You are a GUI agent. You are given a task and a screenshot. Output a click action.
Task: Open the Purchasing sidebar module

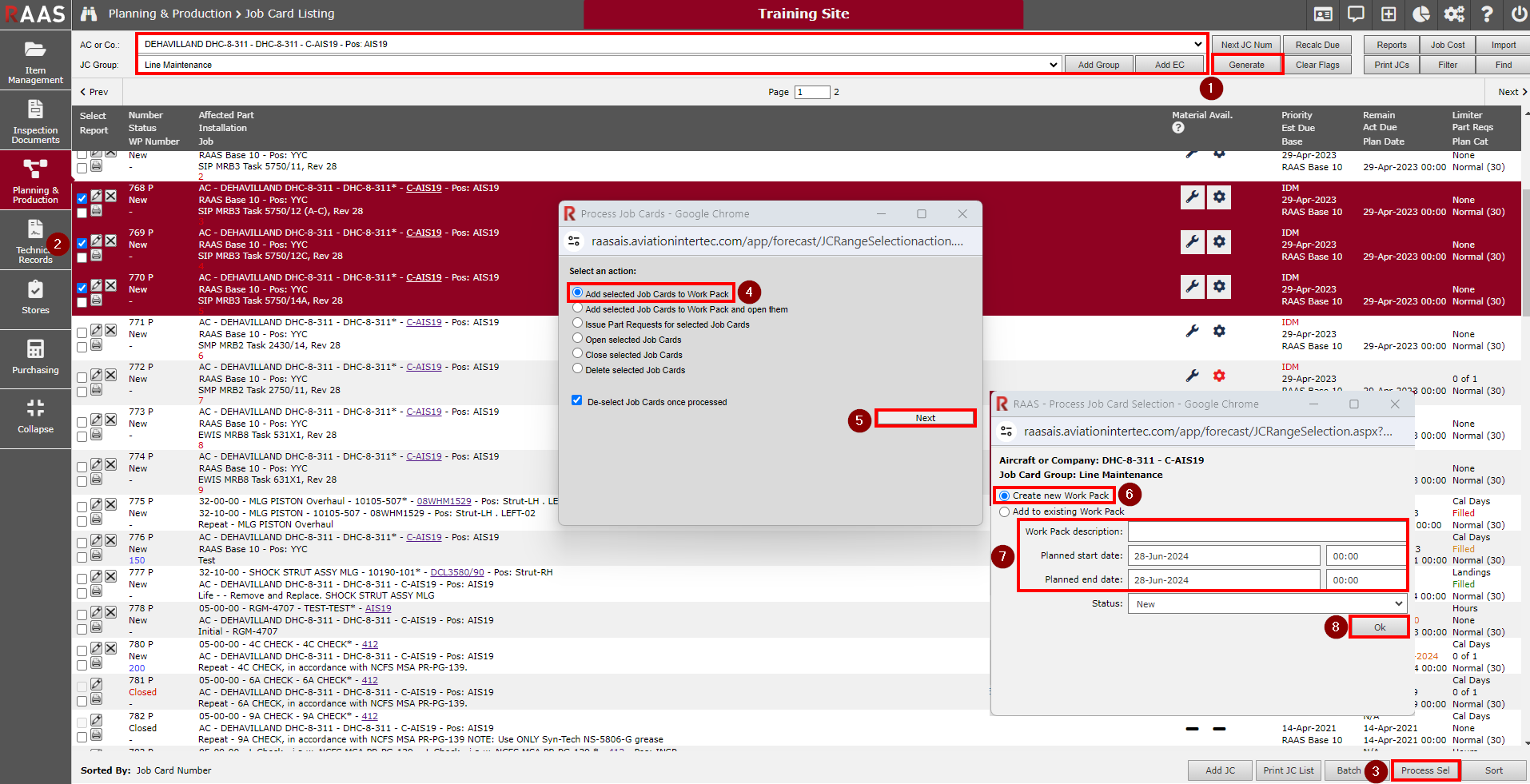35,357
